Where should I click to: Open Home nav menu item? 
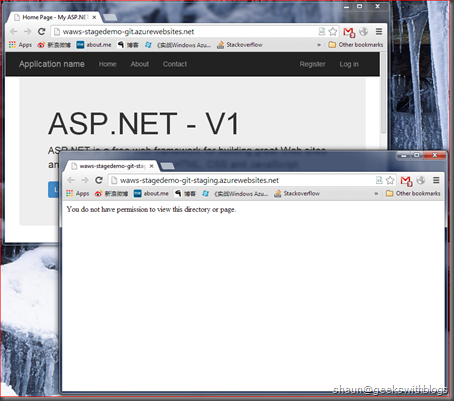[x=107, y=64]
